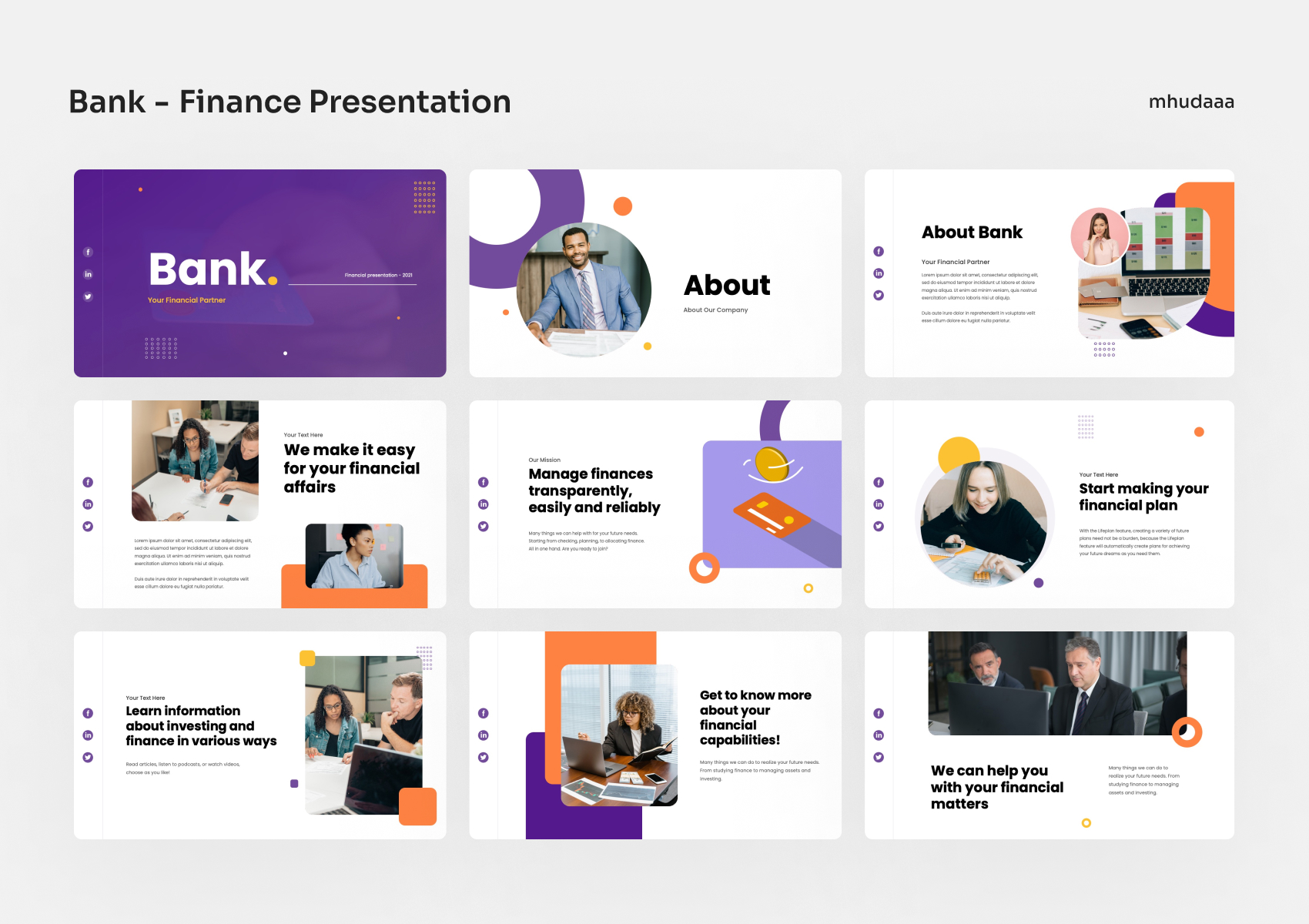The height and width of the screenshot is (924, 1309).
Task: Click the Your Financial Partner yellow tagline
Action: point(186,300)
